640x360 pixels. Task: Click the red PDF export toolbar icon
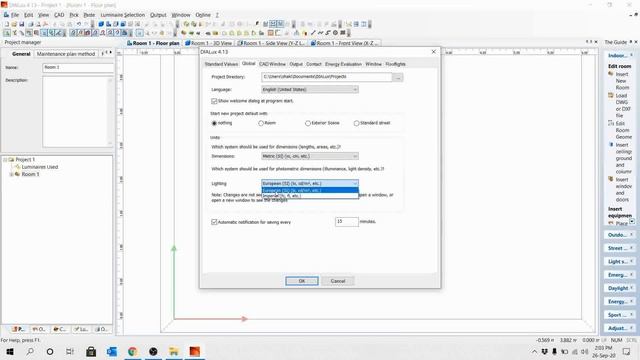(x=45, y=24)
